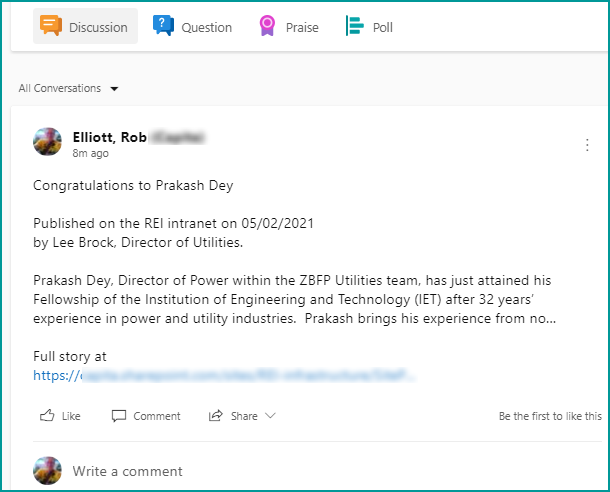Click the pink Praise ribbon icon

(266, 26)
